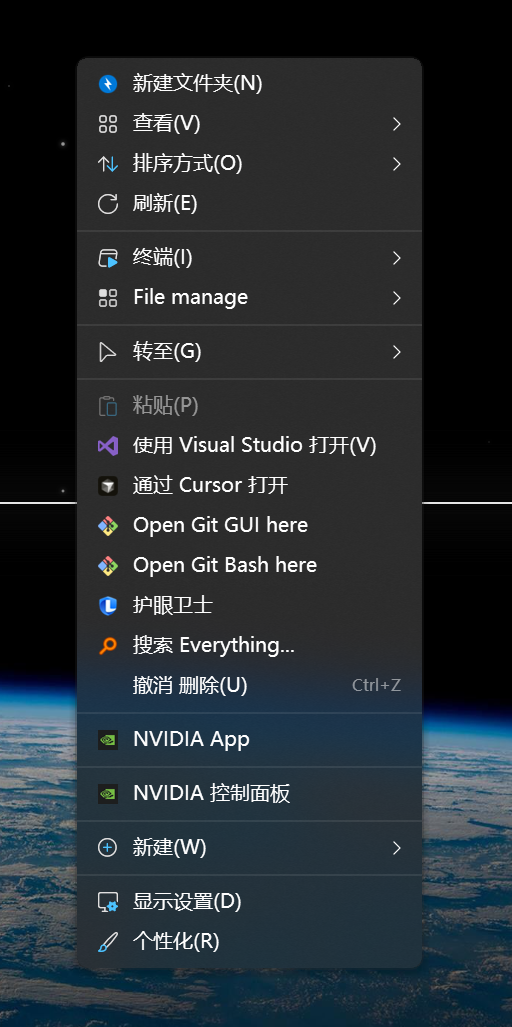The width and height of the screenshot is (512, 1027).
Task: Select 刷新(E) to refresh desktop
Action: [249, 204]
